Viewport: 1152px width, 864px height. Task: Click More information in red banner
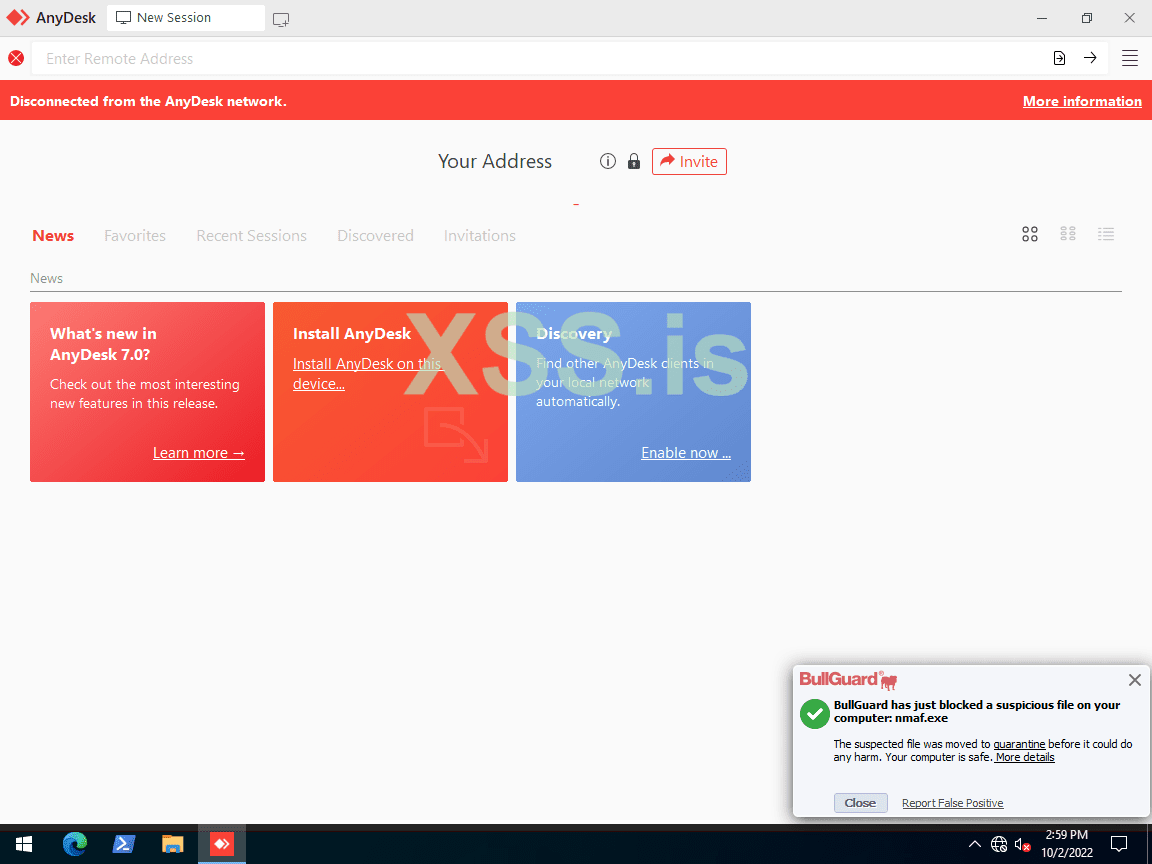[x=1082, y=101]
